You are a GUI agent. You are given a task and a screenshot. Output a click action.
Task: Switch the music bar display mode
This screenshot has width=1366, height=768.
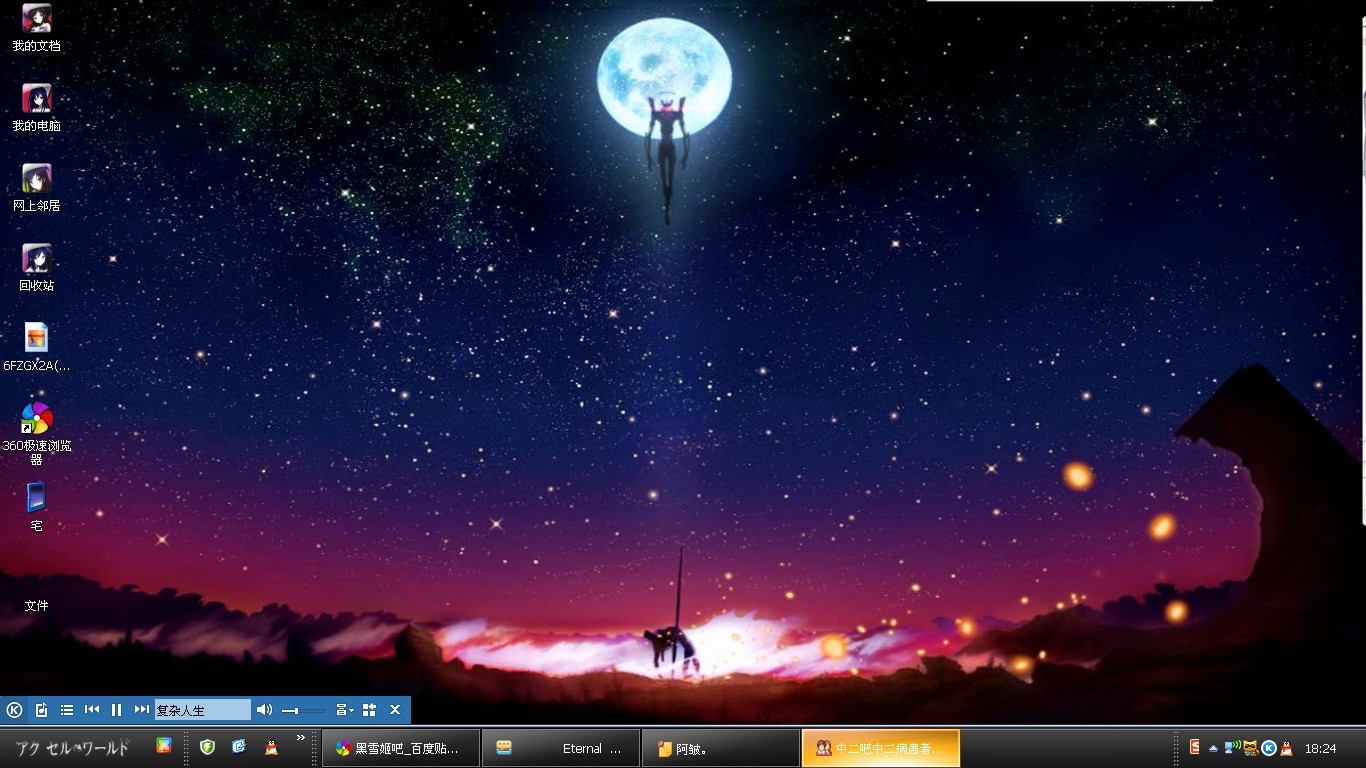pos(369,710)
